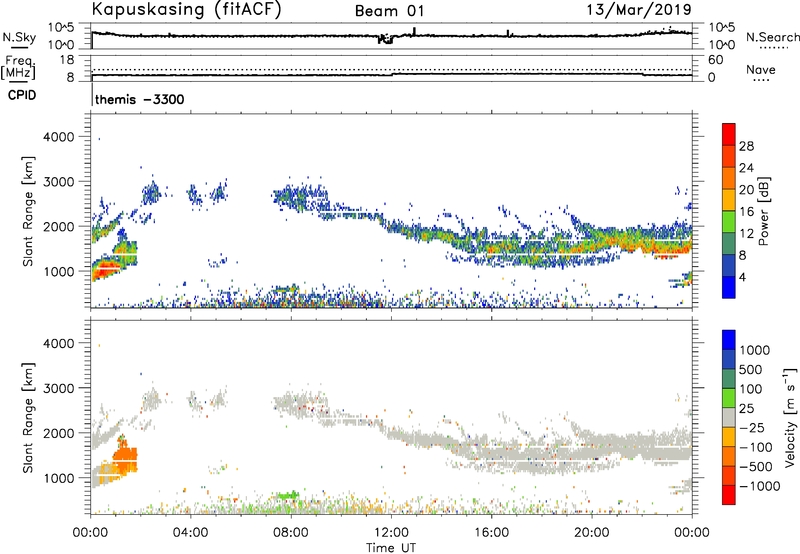Click the red top segment of Power color bar
Screen dimensions: 800x554
tap(729, 134)
